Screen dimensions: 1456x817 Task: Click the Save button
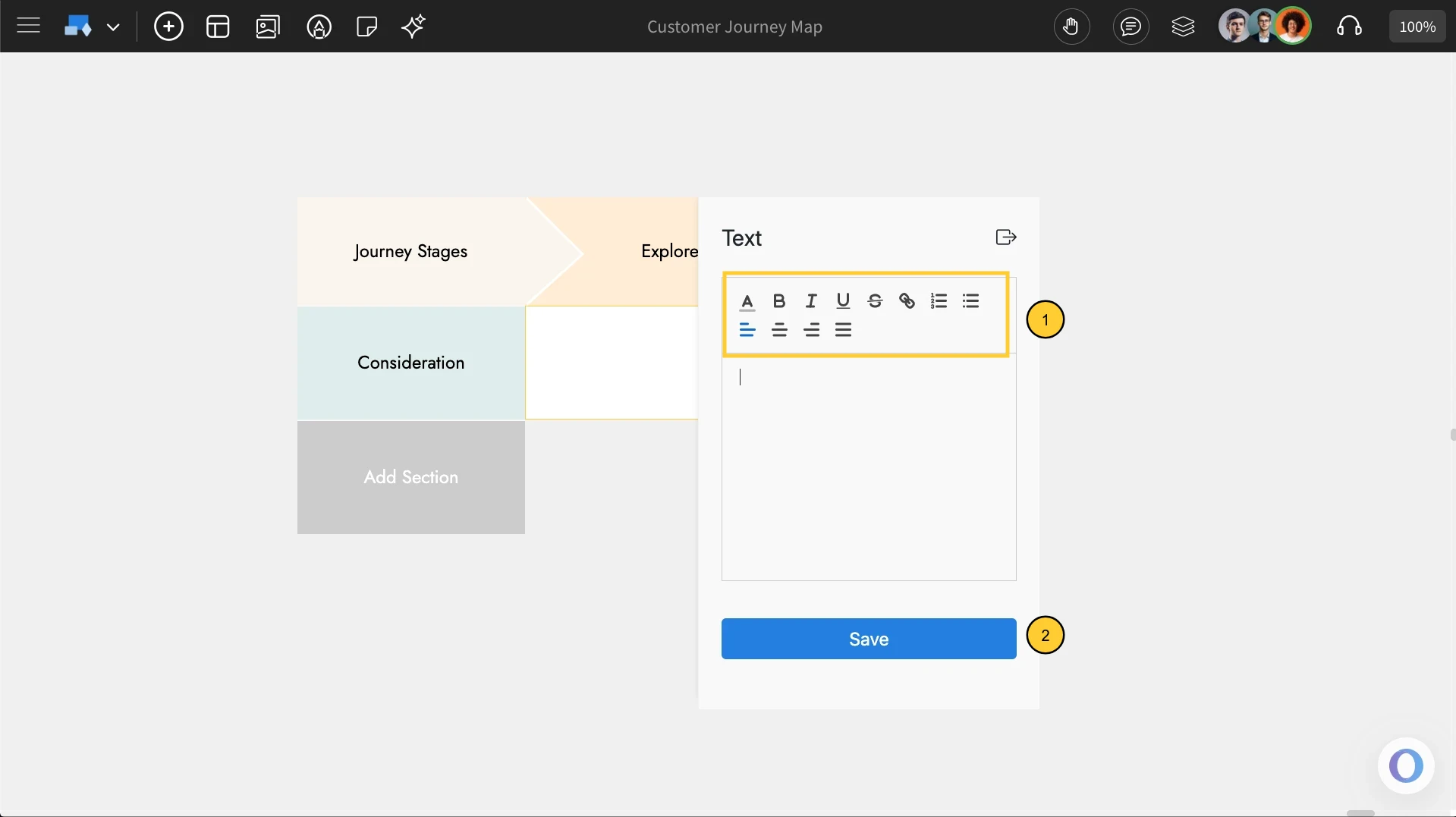pyautogui.click(x=867, y=639)
